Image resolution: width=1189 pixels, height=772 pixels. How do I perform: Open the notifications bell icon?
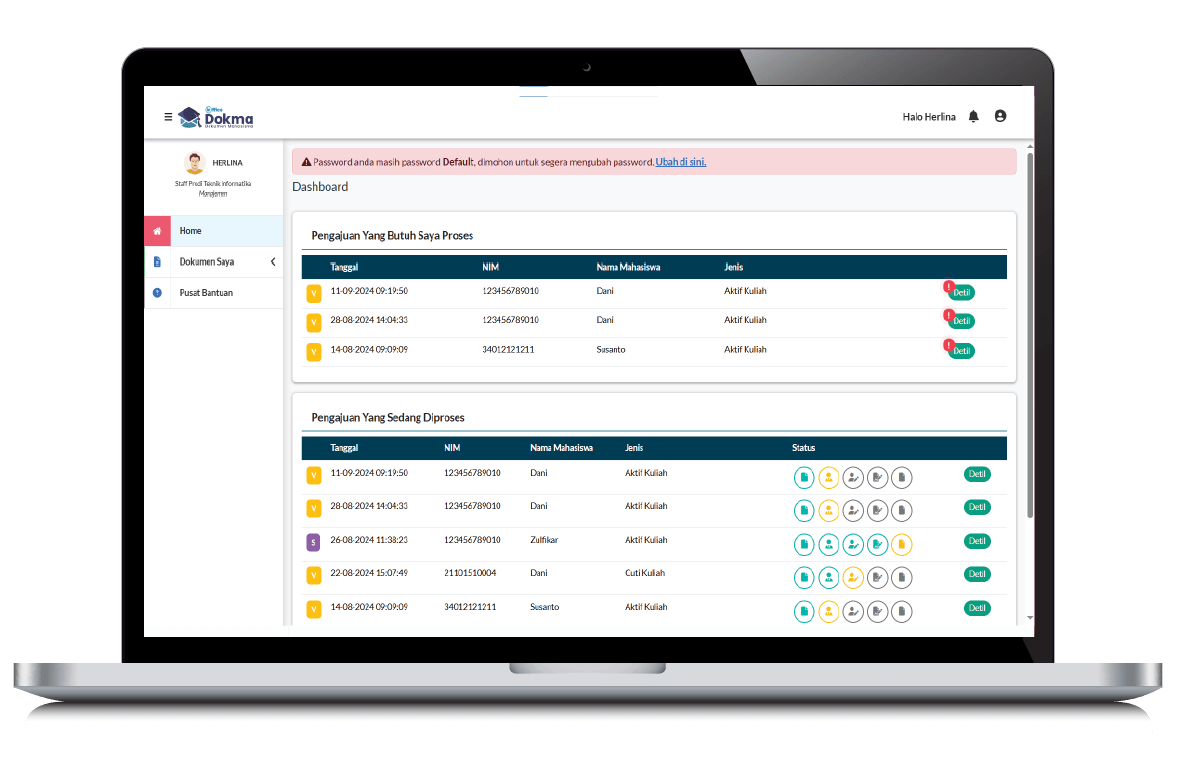coord(973,117)
